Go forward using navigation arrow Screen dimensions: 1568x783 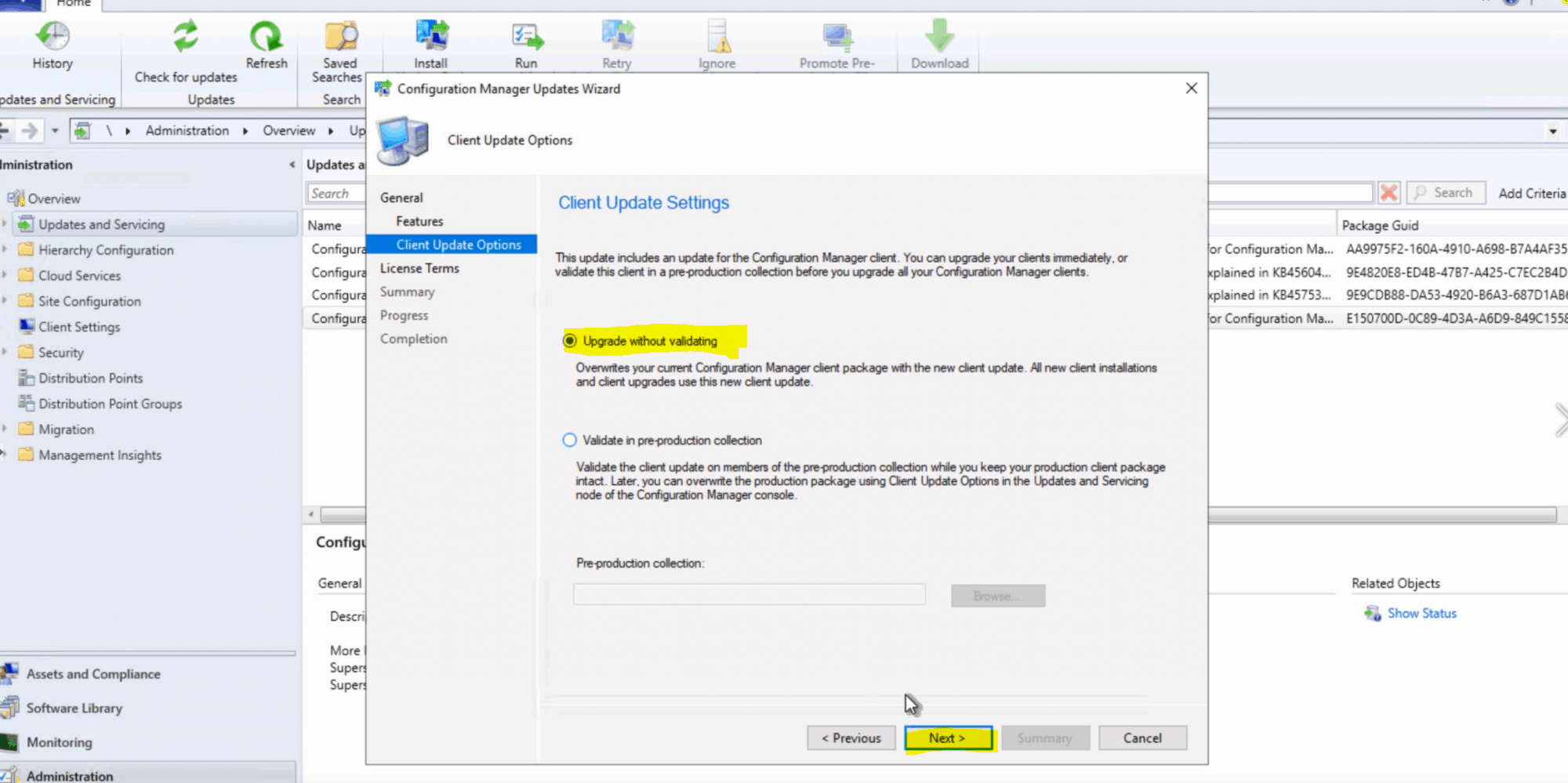30,130
